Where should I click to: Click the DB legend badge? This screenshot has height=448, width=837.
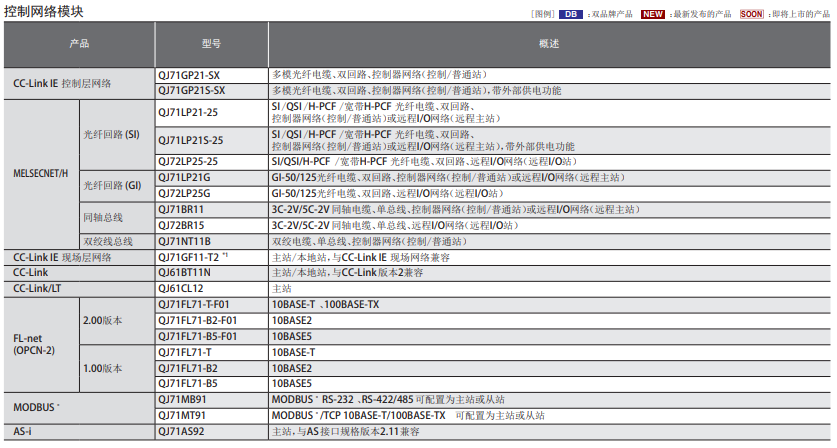(571, 14)
